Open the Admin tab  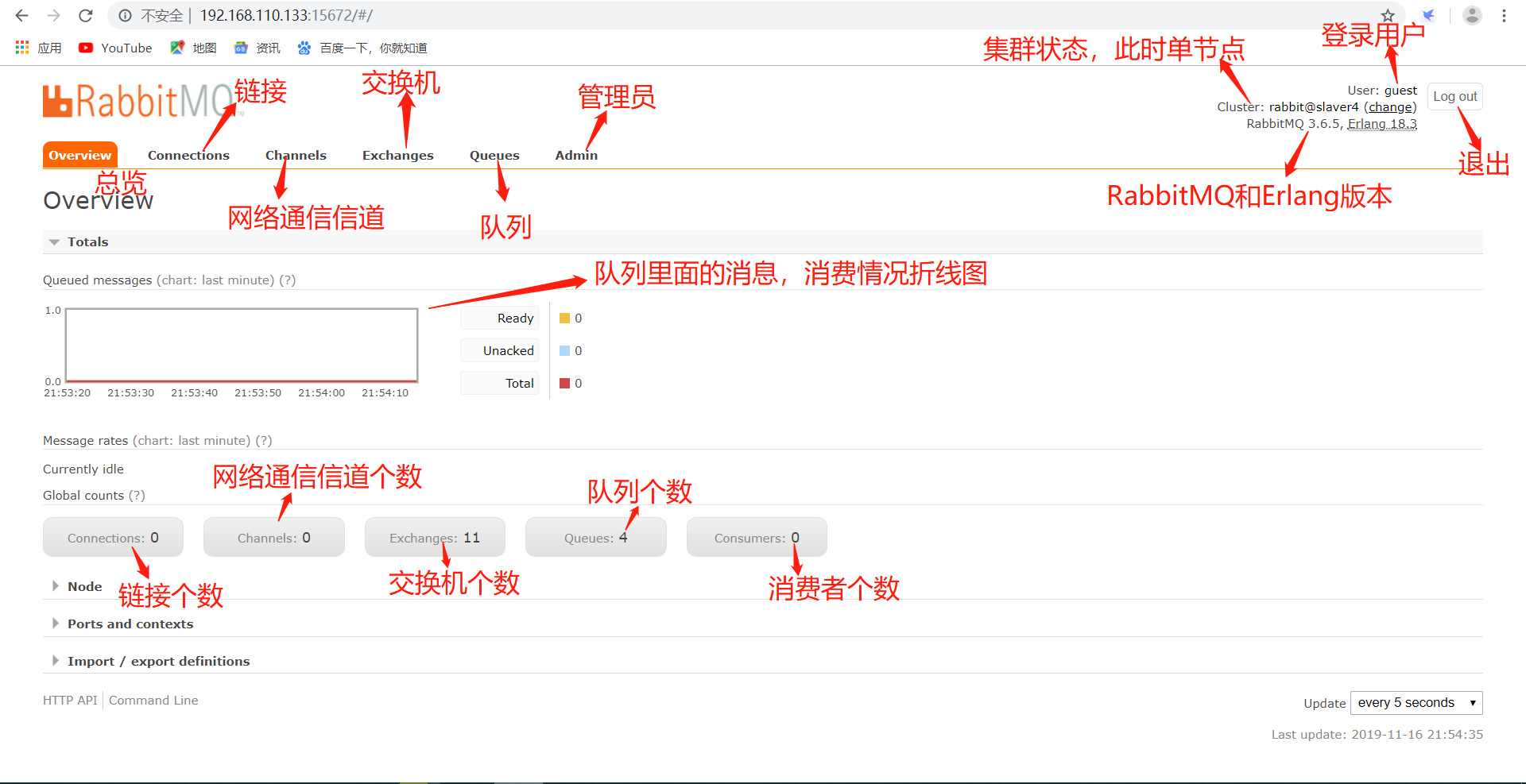[576, 155]
